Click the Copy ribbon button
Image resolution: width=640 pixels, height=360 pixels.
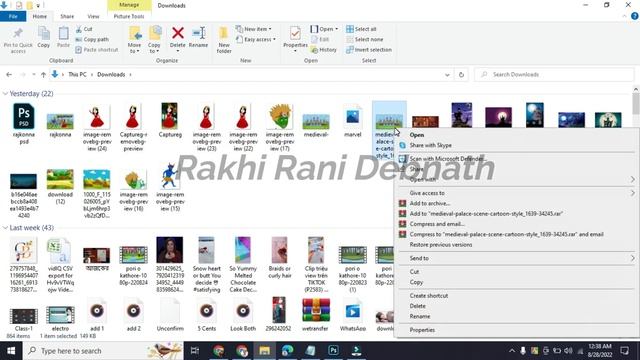pos(44,38)
